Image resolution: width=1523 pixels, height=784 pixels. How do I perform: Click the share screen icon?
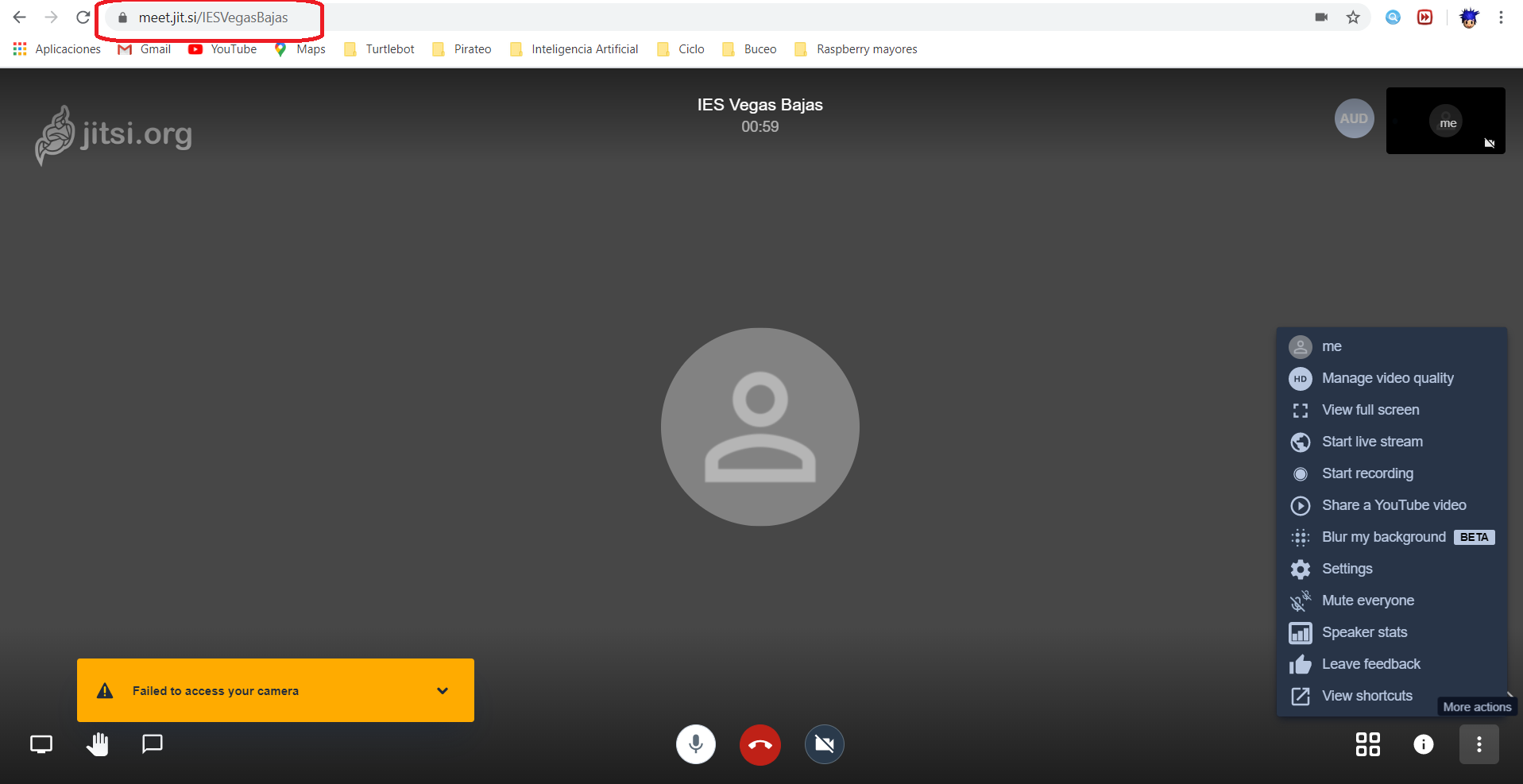pos(41,744)
